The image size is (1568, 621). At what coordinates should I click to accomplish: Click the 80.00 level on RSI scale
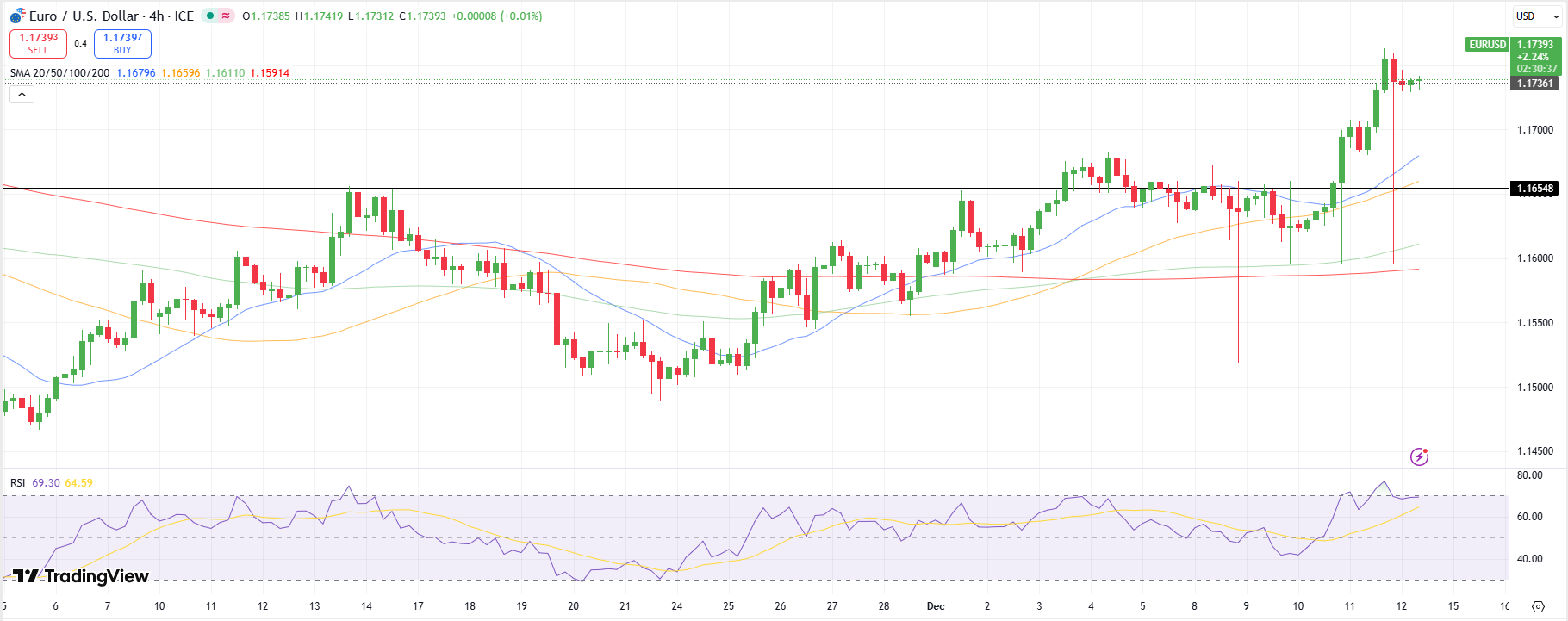[1529, 475]
